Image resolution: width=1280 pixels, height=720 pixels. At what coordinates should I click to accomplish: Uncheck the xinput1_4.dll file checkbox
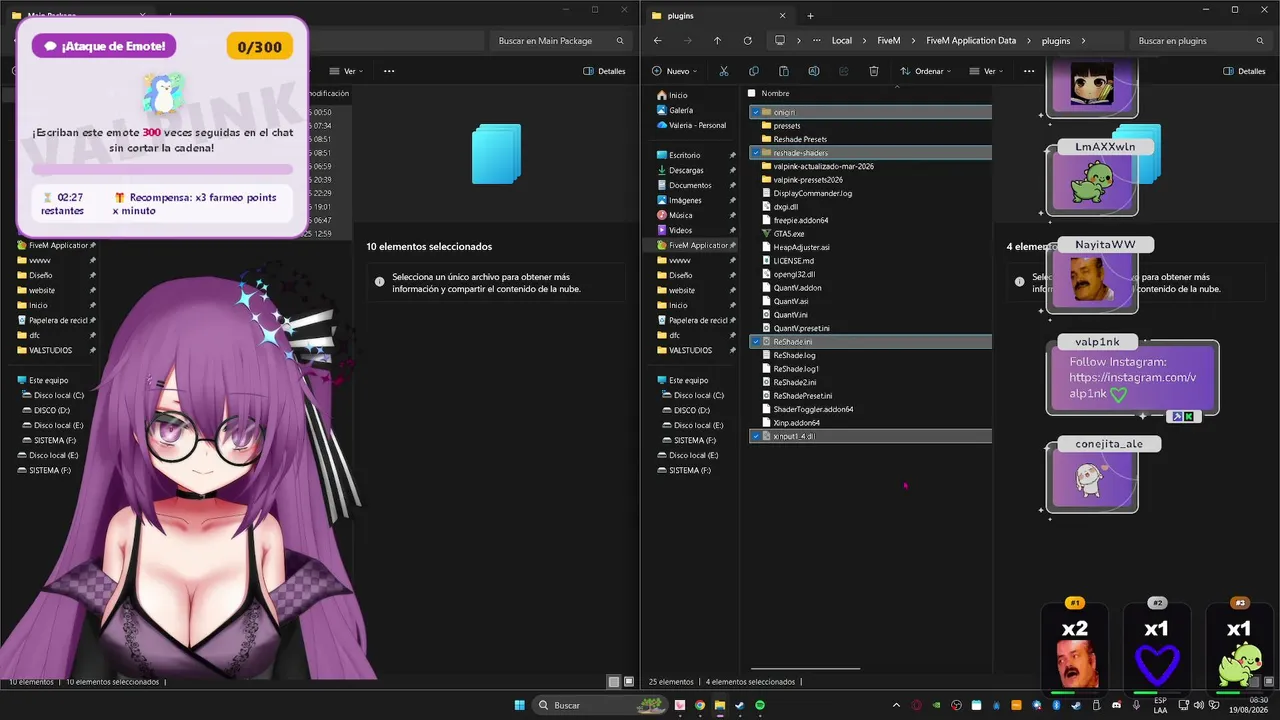pos(756,436)
